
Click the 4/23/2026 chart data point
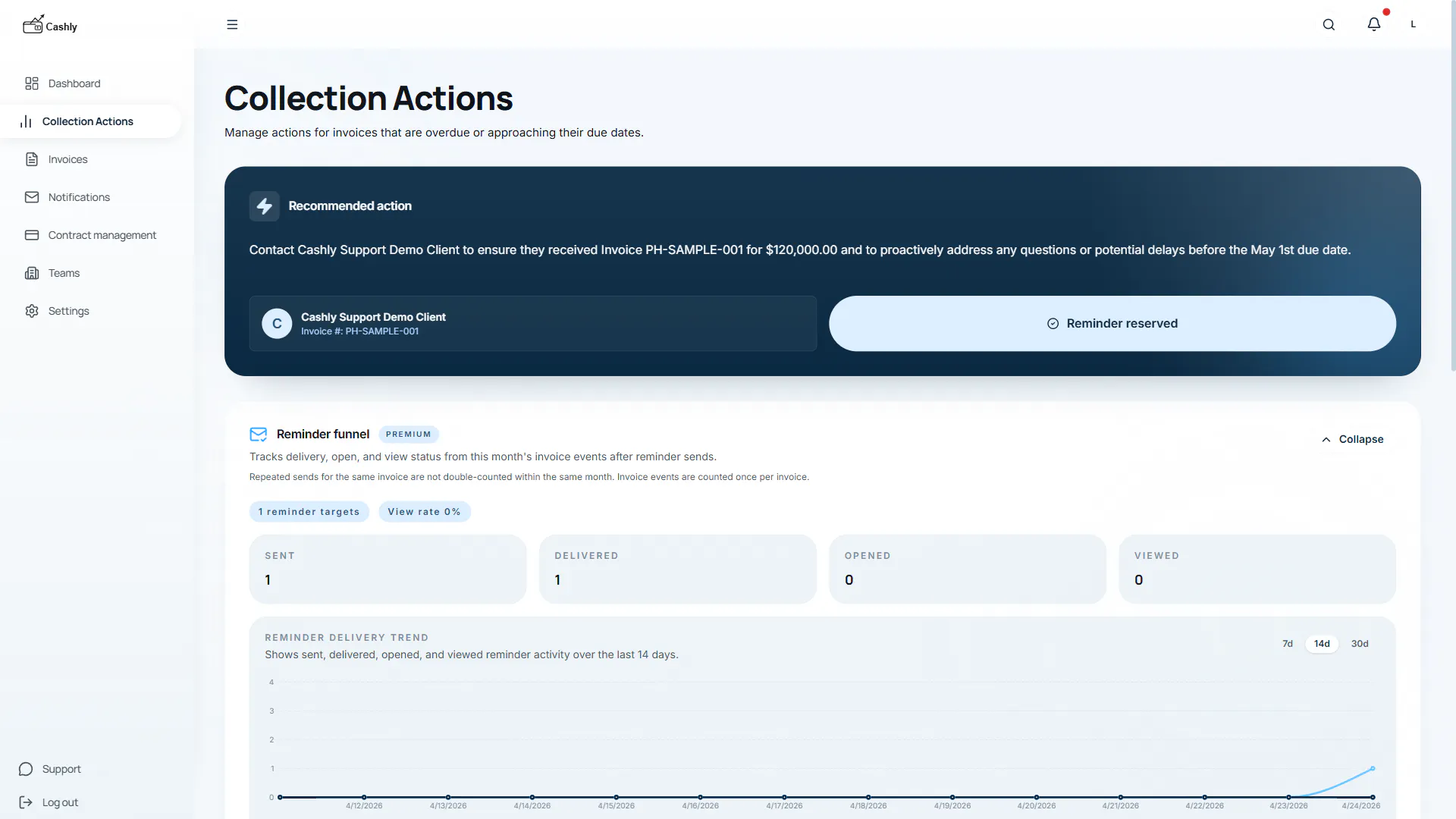click(1288, 797)
